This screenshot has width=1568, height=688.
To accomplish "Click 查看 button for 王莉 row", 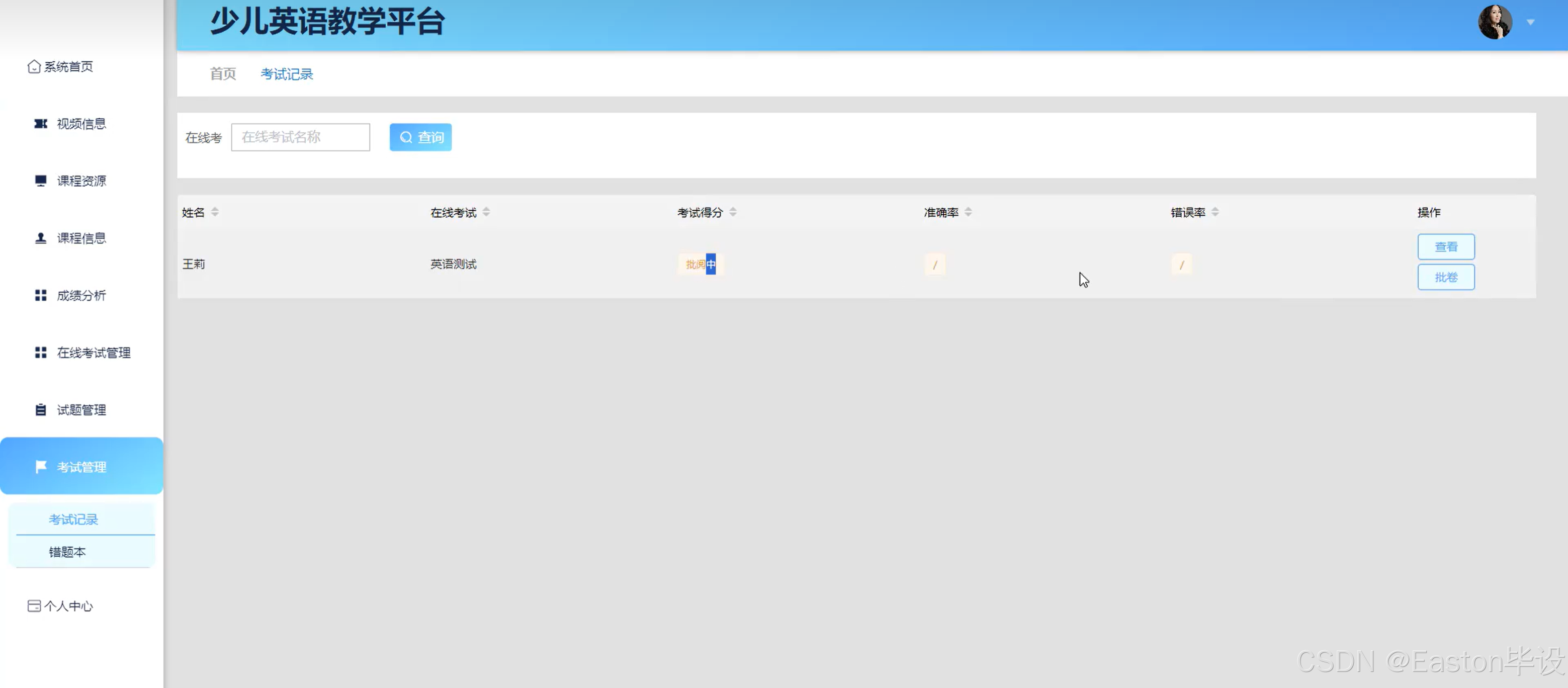I will coord(1446,246).
